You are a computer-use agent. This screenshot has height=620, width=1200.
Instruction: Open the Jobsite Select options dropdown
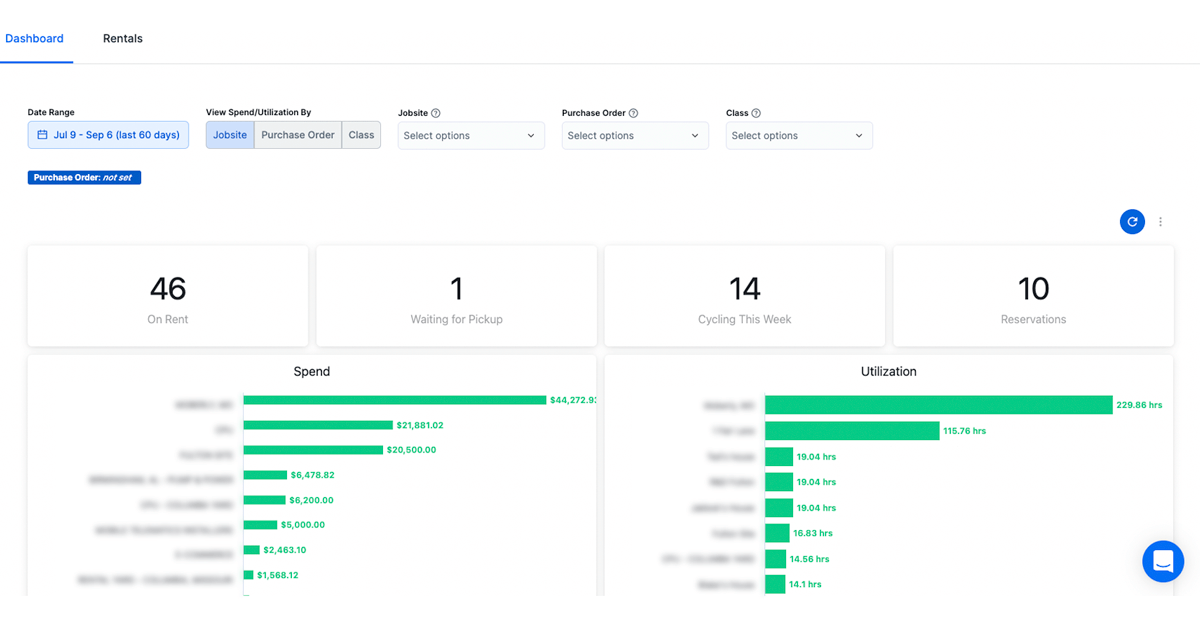[470, 135]
